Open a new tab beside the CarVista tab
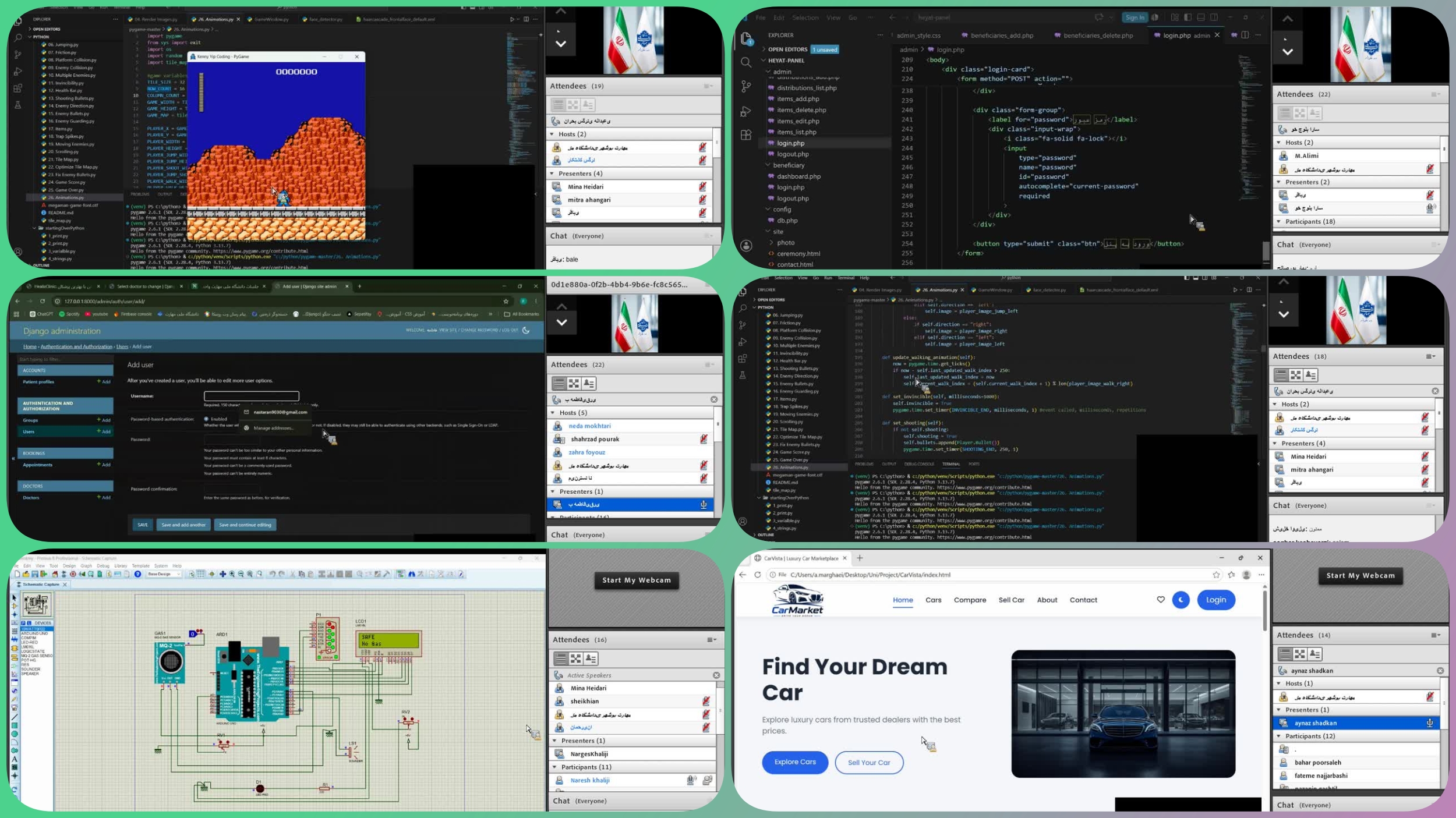This screenshot has height=818, width=1456. pyautogui.click(x=860, y=558)
